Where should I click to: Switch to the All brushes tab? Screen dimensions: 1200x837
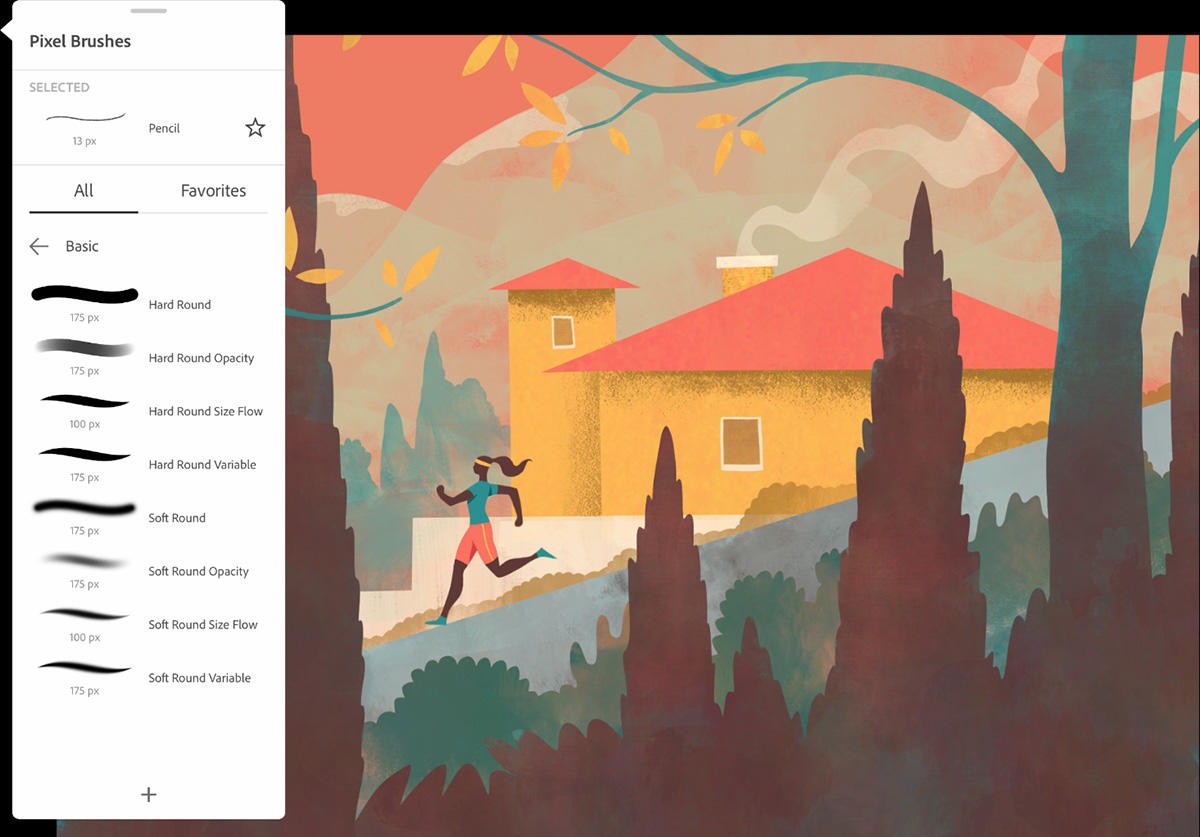click(84, 191)
